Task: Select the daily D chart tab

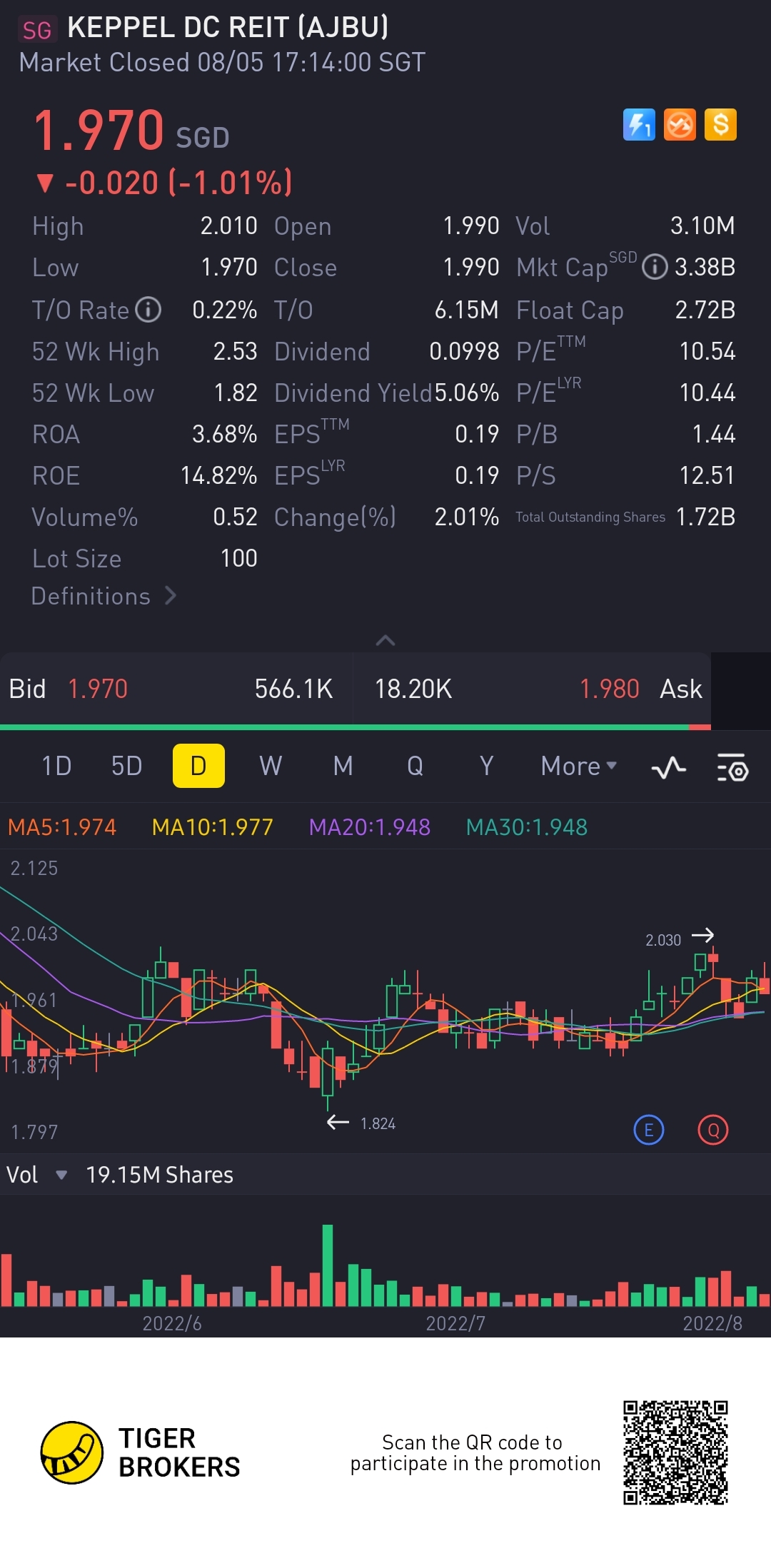Action: point(198,766)
